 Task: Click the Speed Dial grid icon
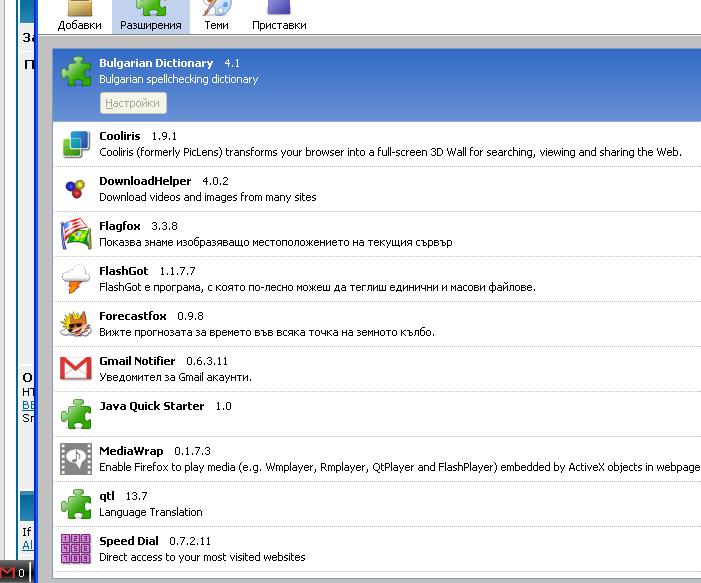76,549
